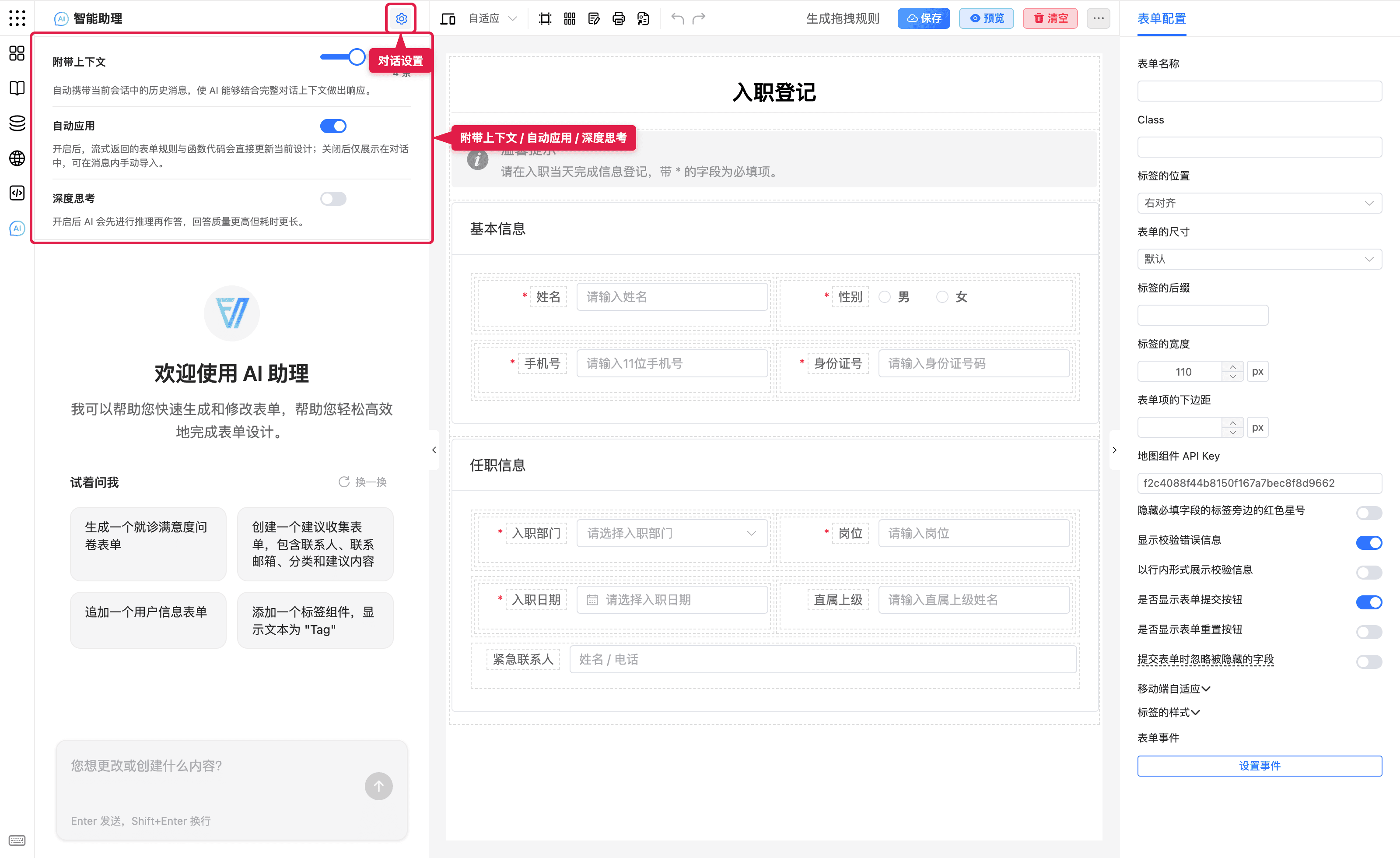The image size is (1400, 858).
Task: Select the 女 radio button
Action: [x=942, y=297]
